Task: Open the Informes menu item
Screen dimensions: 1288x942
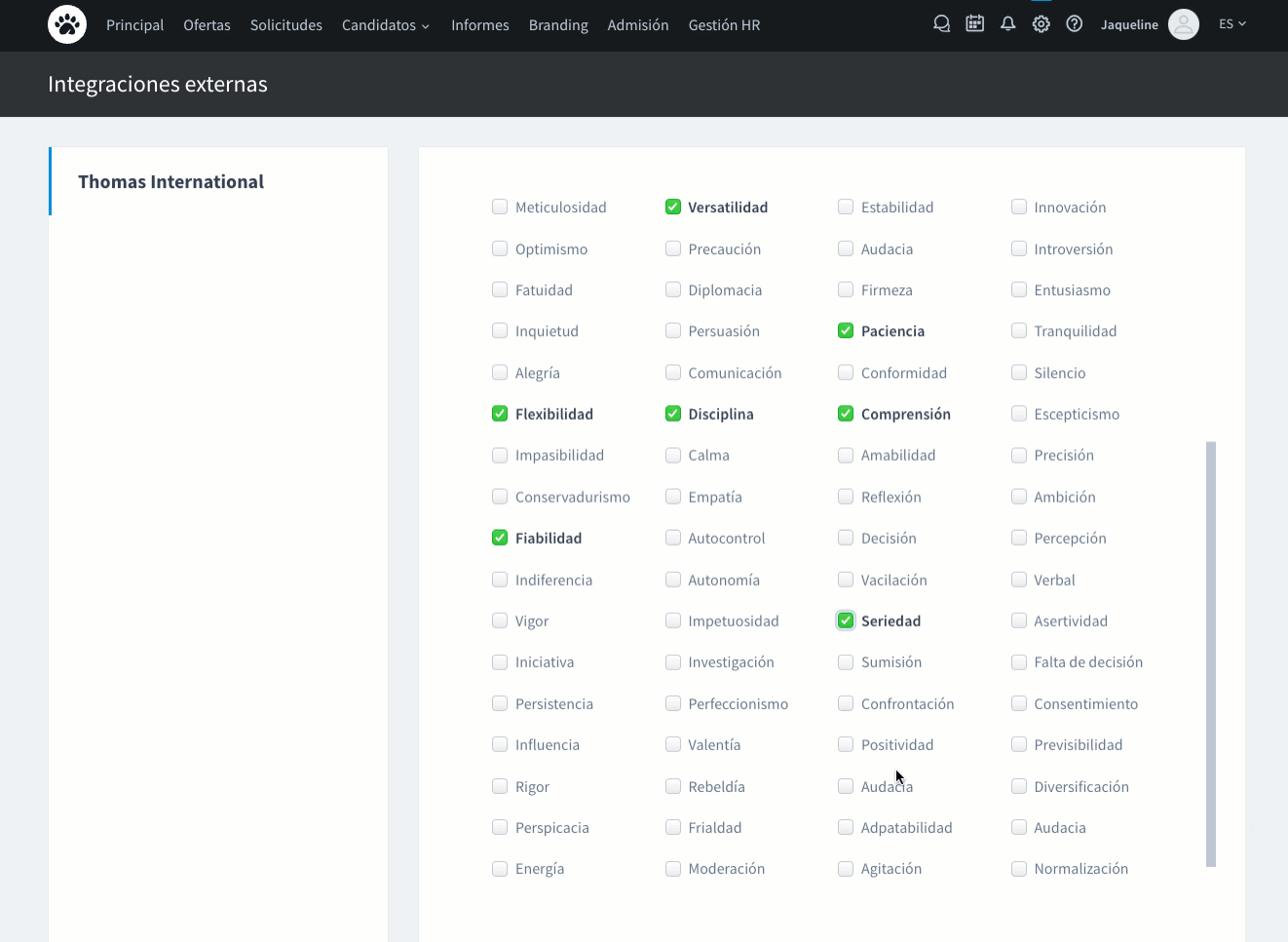Action: pos(479,25)
